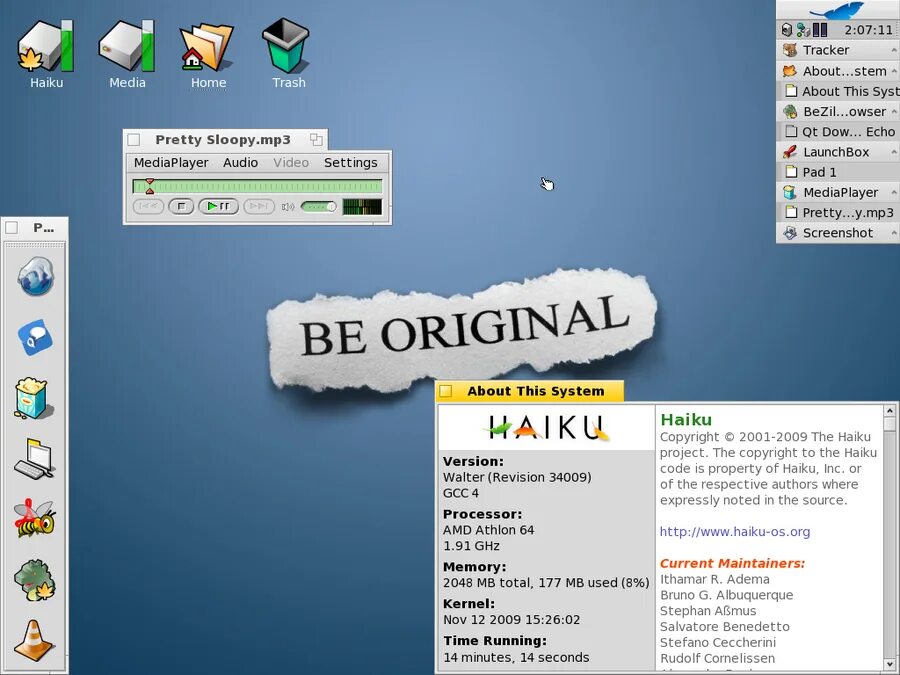900x675 pixels.
Task: Click the About This System title tab
Action: [529, 391]
